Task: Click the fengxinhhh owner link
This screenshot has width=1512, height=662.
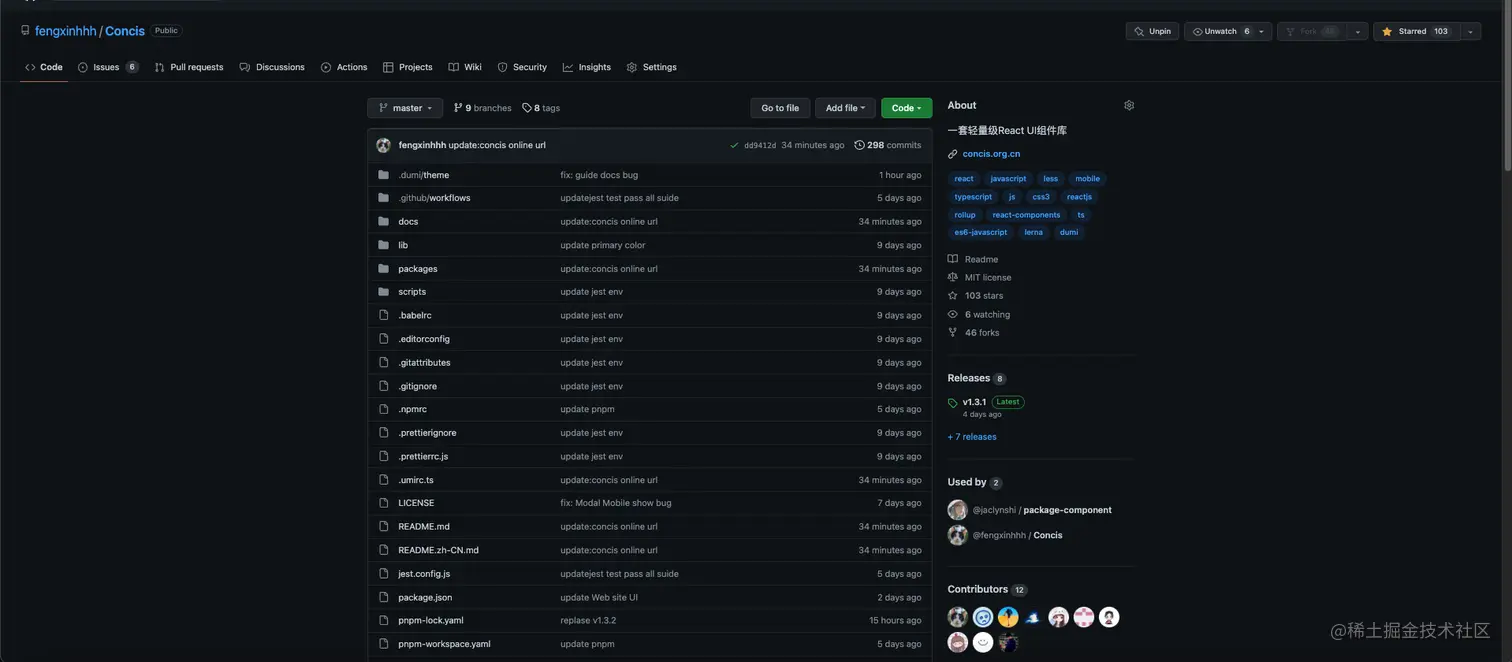Action: tap(66, 31)
